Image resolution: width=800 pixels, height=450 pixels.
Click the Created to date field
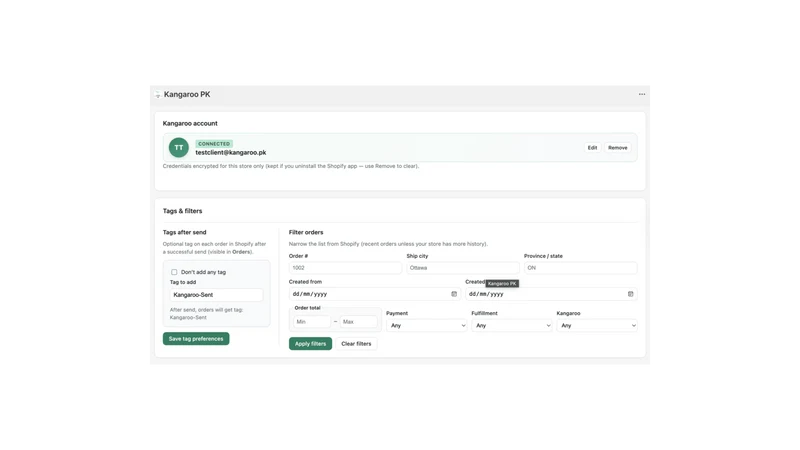pyautogui.click(x=551, y=294)
